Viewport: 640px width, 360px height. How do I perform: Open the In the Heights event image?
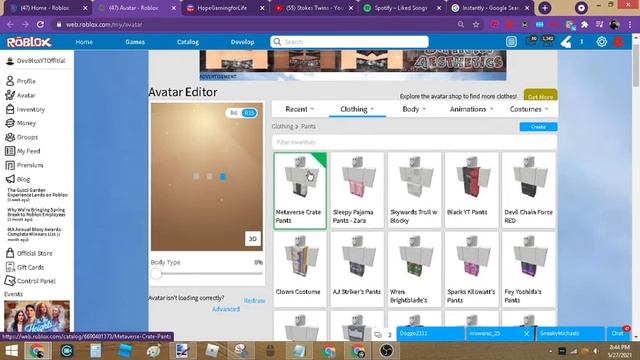tap(37, 316)
